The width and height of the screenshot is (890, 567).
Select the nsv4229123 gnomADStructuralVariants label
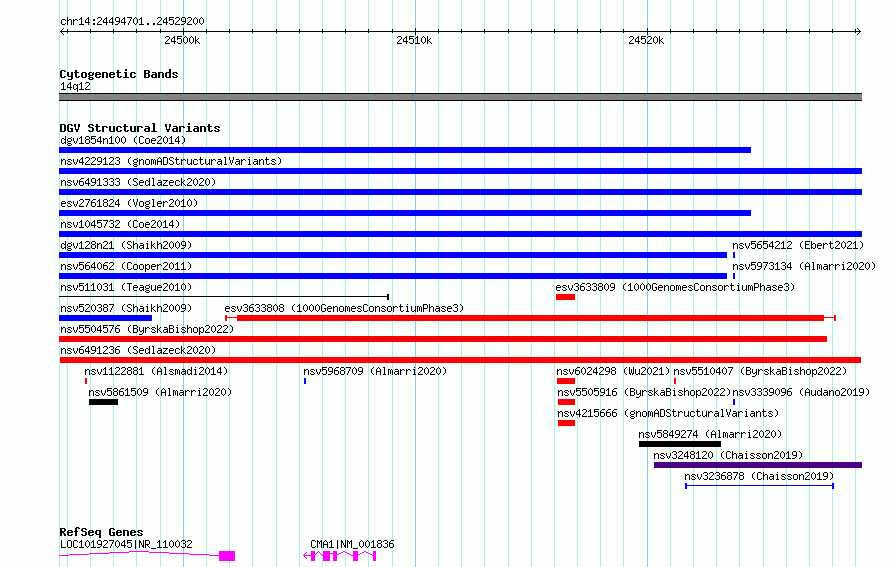pos(171,161)
